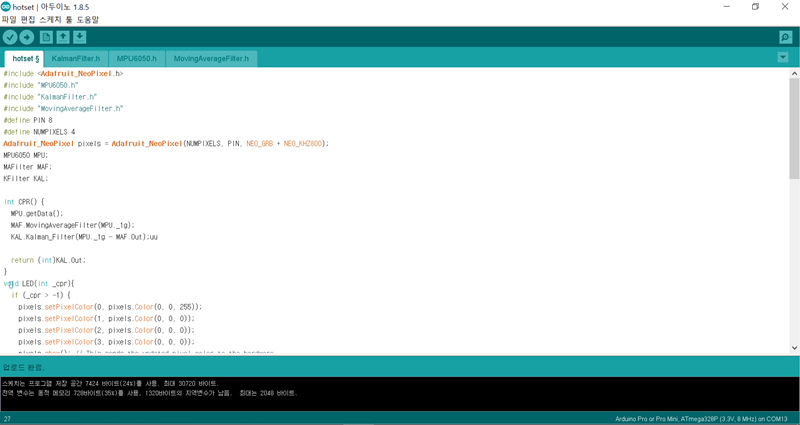Switch to the MovingAverageFilter.h tab
The height and width of the screenshot is (425, 800).
[x=211, y=59]
